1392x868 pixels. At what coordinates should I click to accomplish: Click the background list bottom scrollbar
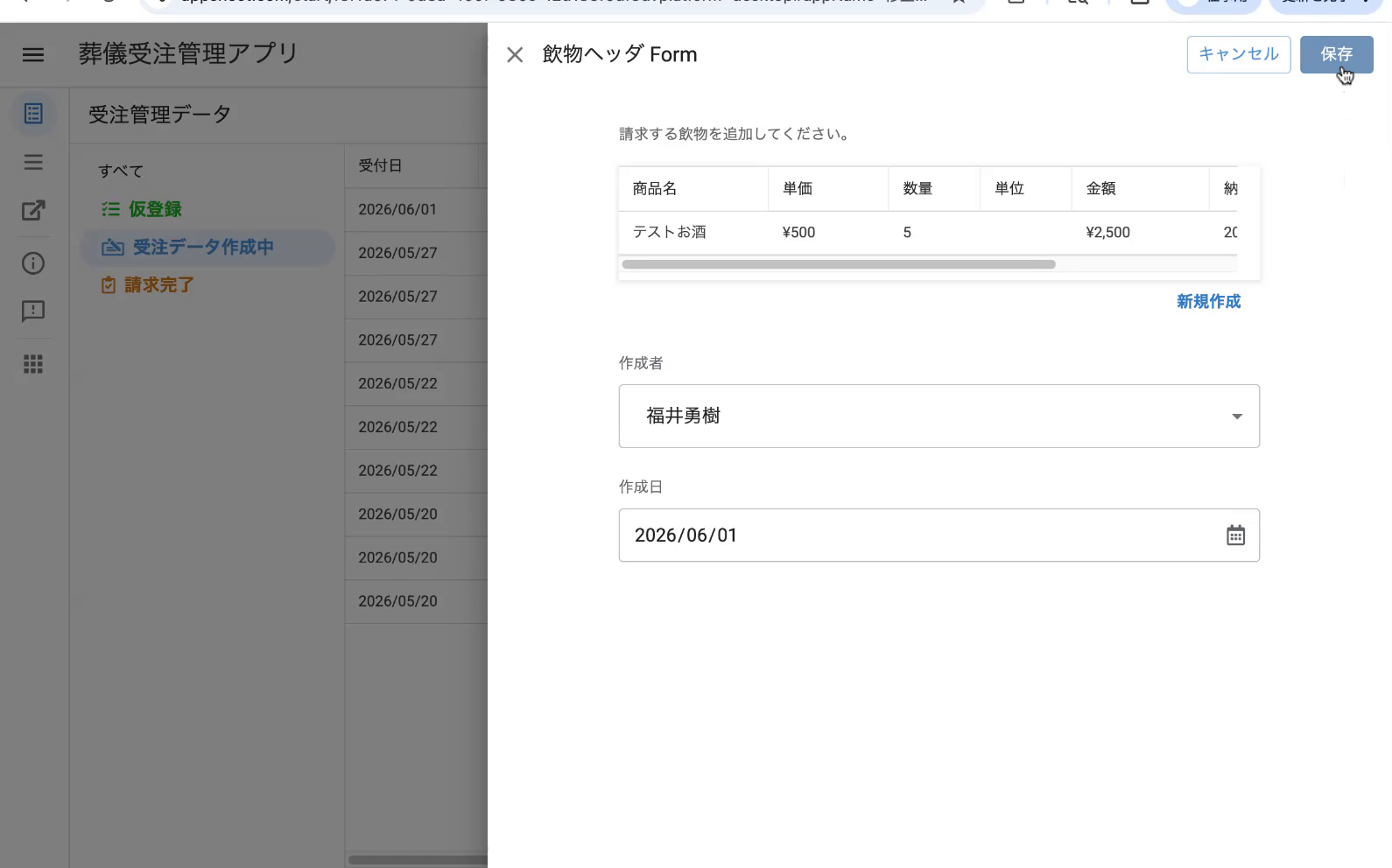[x=418, y=859]
